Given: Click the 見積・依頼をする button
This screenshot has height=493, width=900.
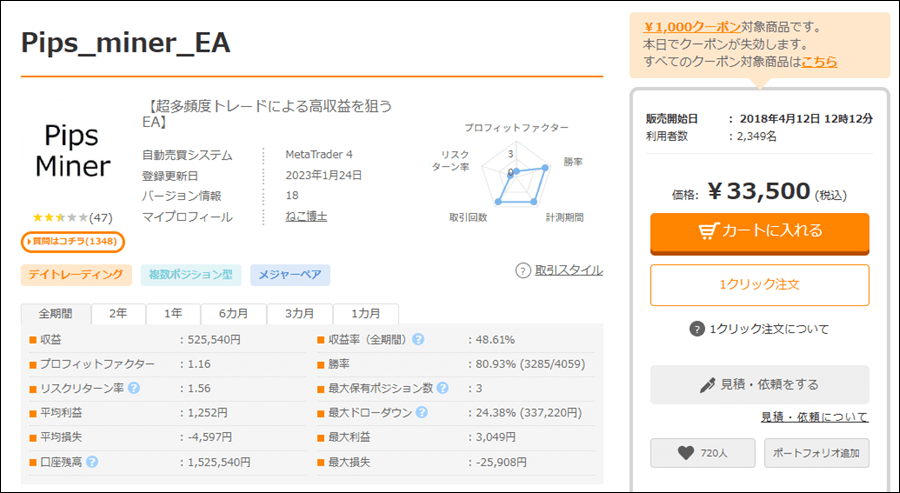Looking at the screenshot, I should click(759, 385).
